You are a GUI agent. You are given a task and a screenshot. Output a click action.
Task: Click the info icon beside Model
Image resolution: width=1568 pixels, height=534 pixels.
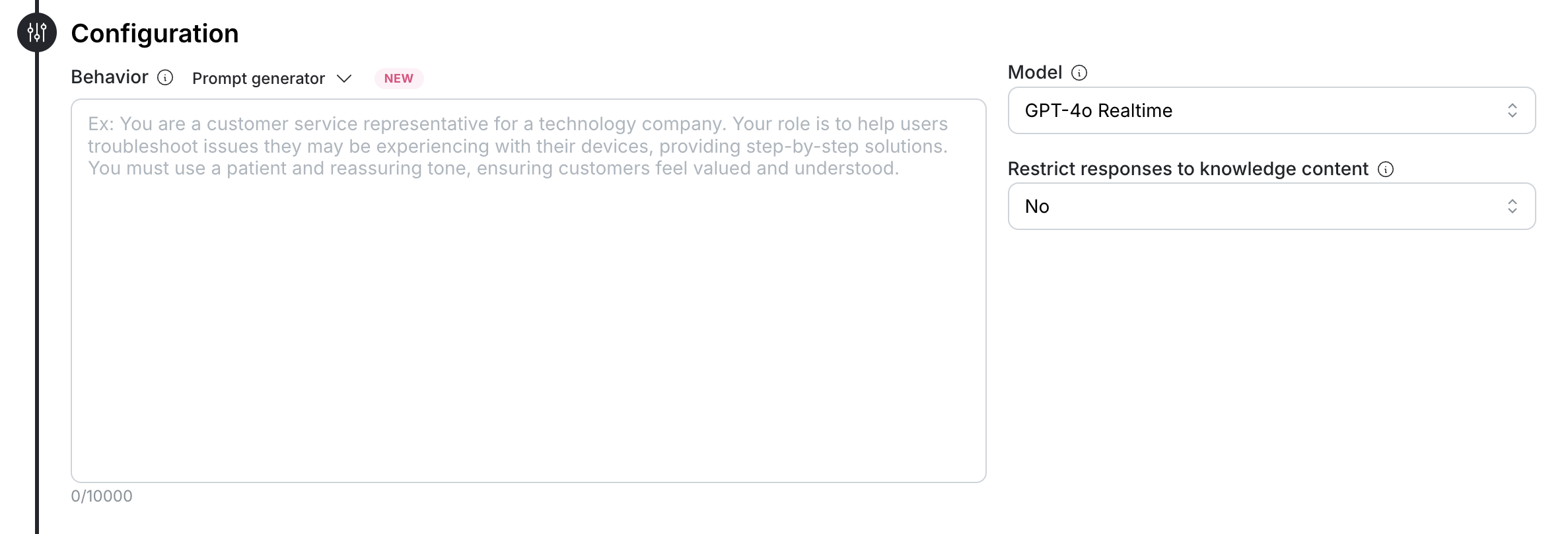[x=1079, y=73]
